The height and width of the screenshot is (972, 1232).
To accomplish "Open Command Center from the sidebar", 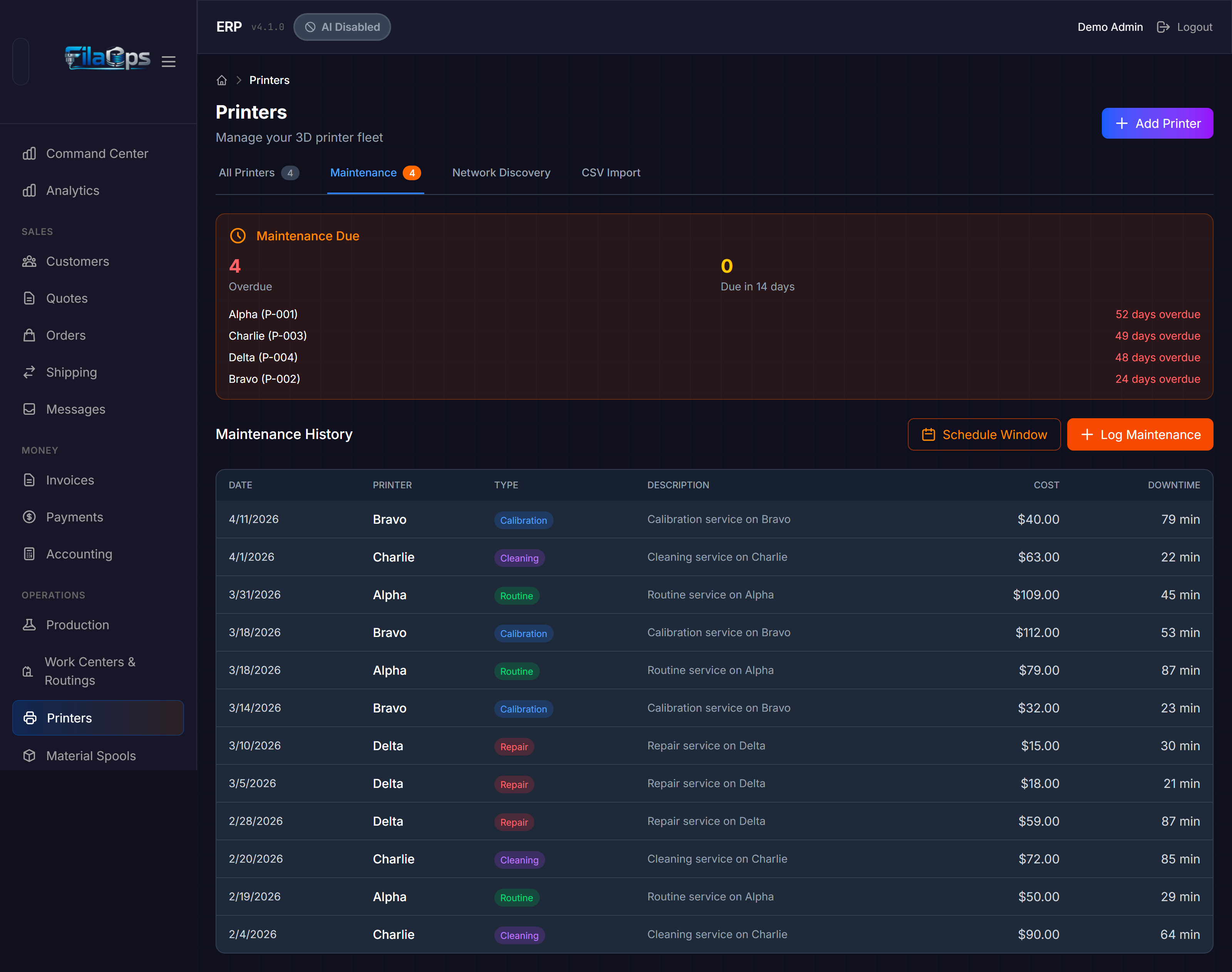I will pyautogui.click(x=98, y=154).
